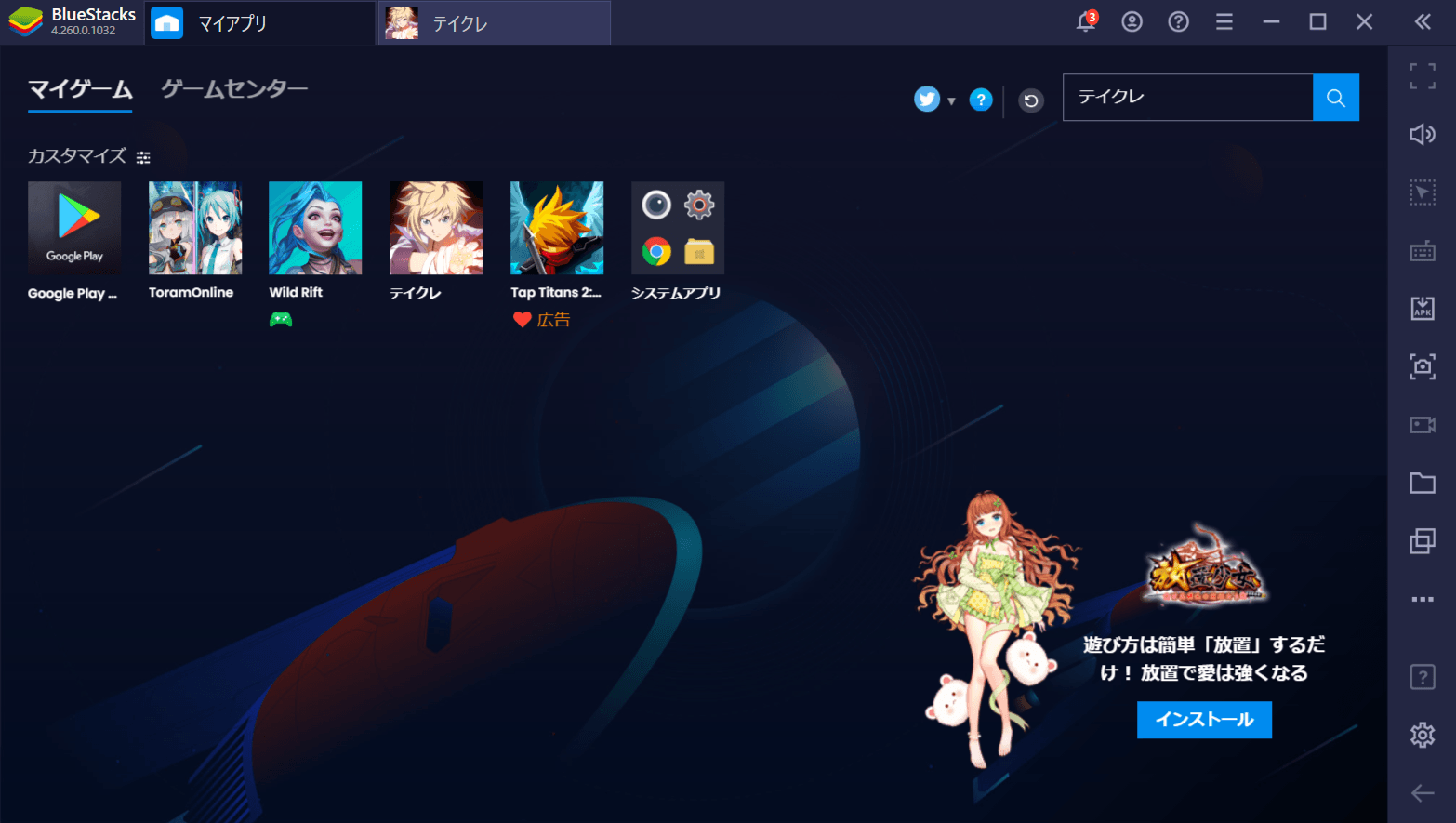The image size is (1456, 823).
Task: Click the インストール button in the ad
Action: click(1204, 720)
